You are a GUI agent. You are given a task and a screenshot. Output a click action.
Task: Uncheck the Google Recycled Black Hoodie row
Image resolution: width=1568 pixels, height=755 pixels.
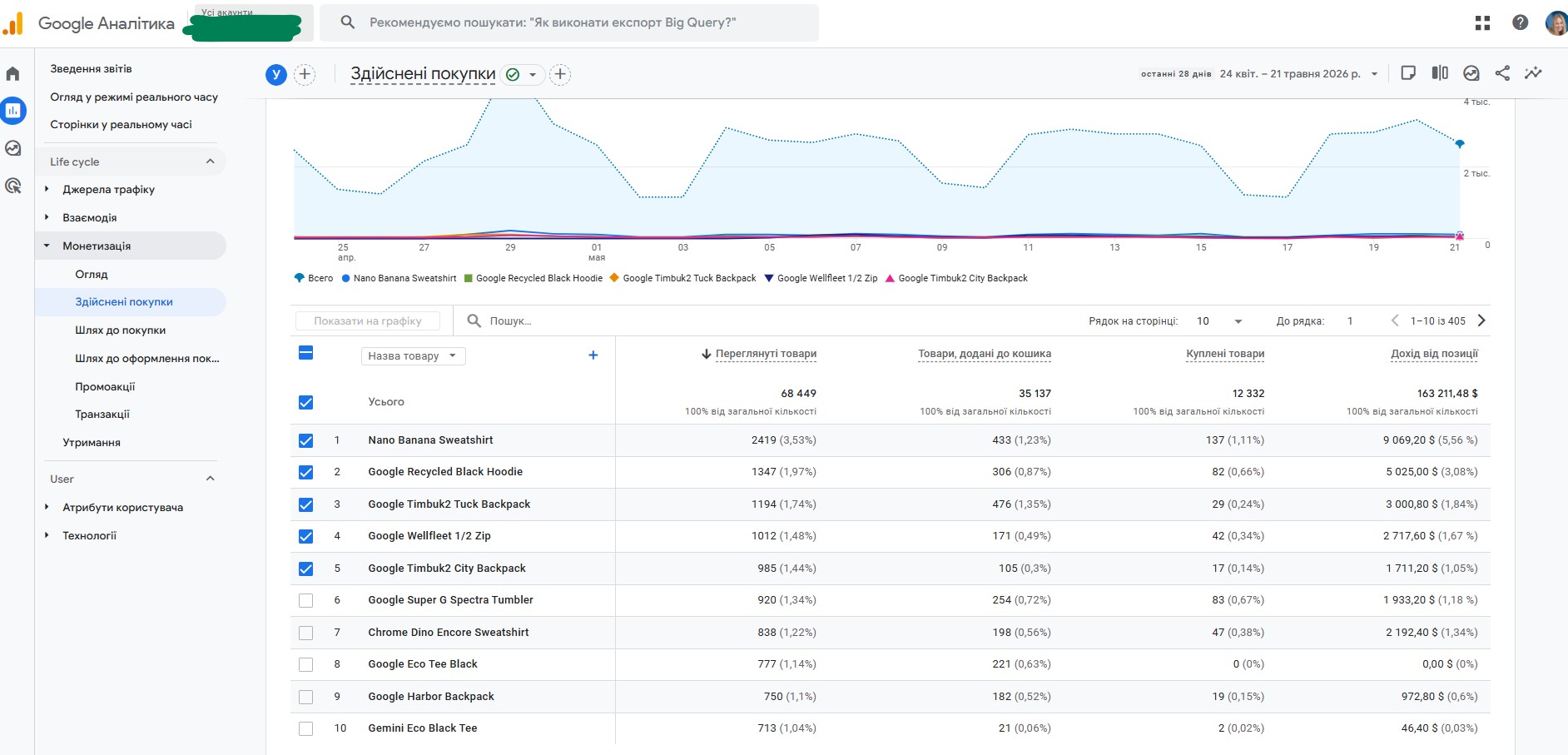305,472
